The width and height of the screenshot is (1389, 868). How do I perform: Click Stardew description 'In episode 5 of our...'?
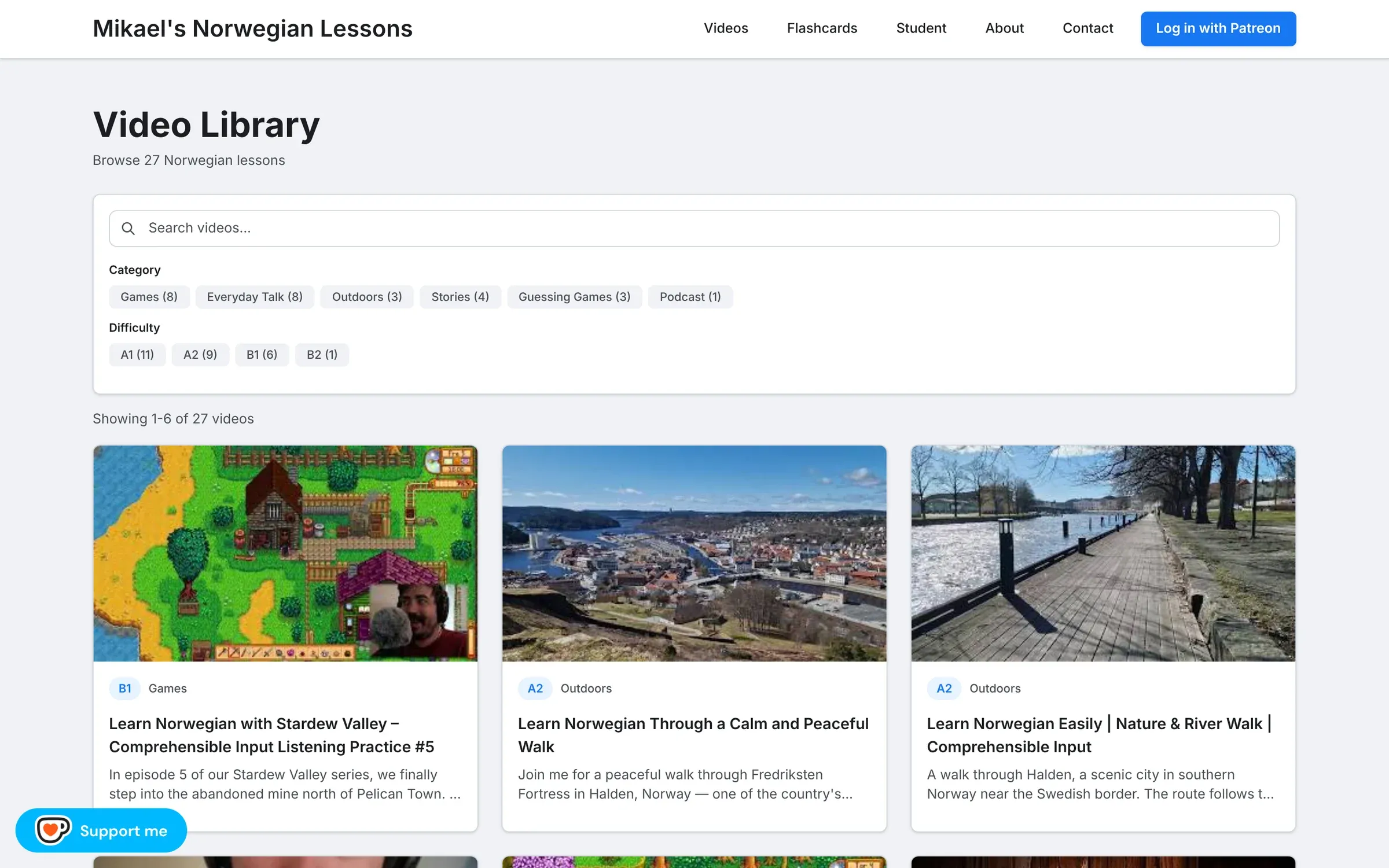285,784
